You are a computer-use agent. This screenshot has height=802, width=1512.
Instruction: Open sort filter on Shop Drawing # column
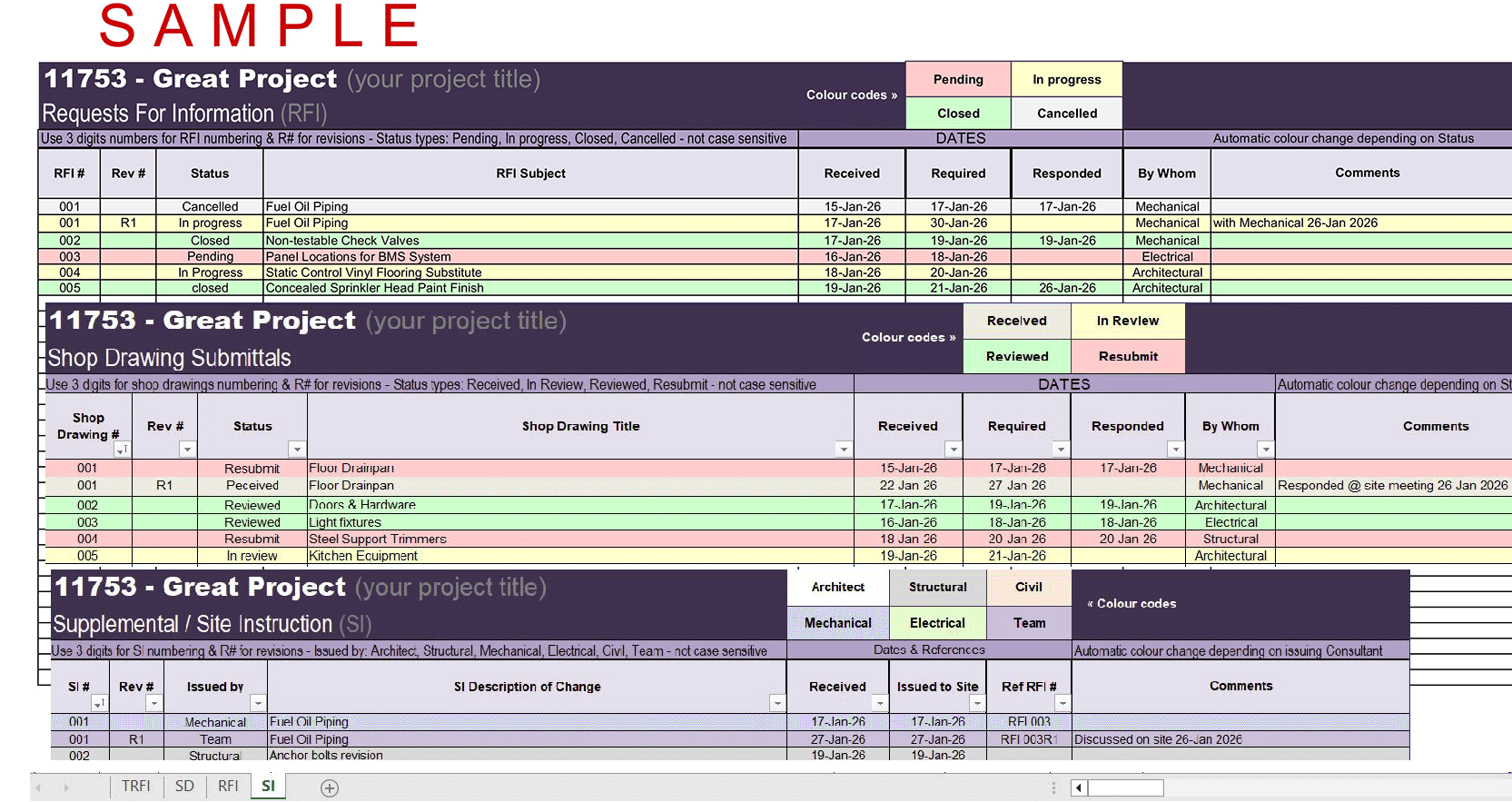121,450
